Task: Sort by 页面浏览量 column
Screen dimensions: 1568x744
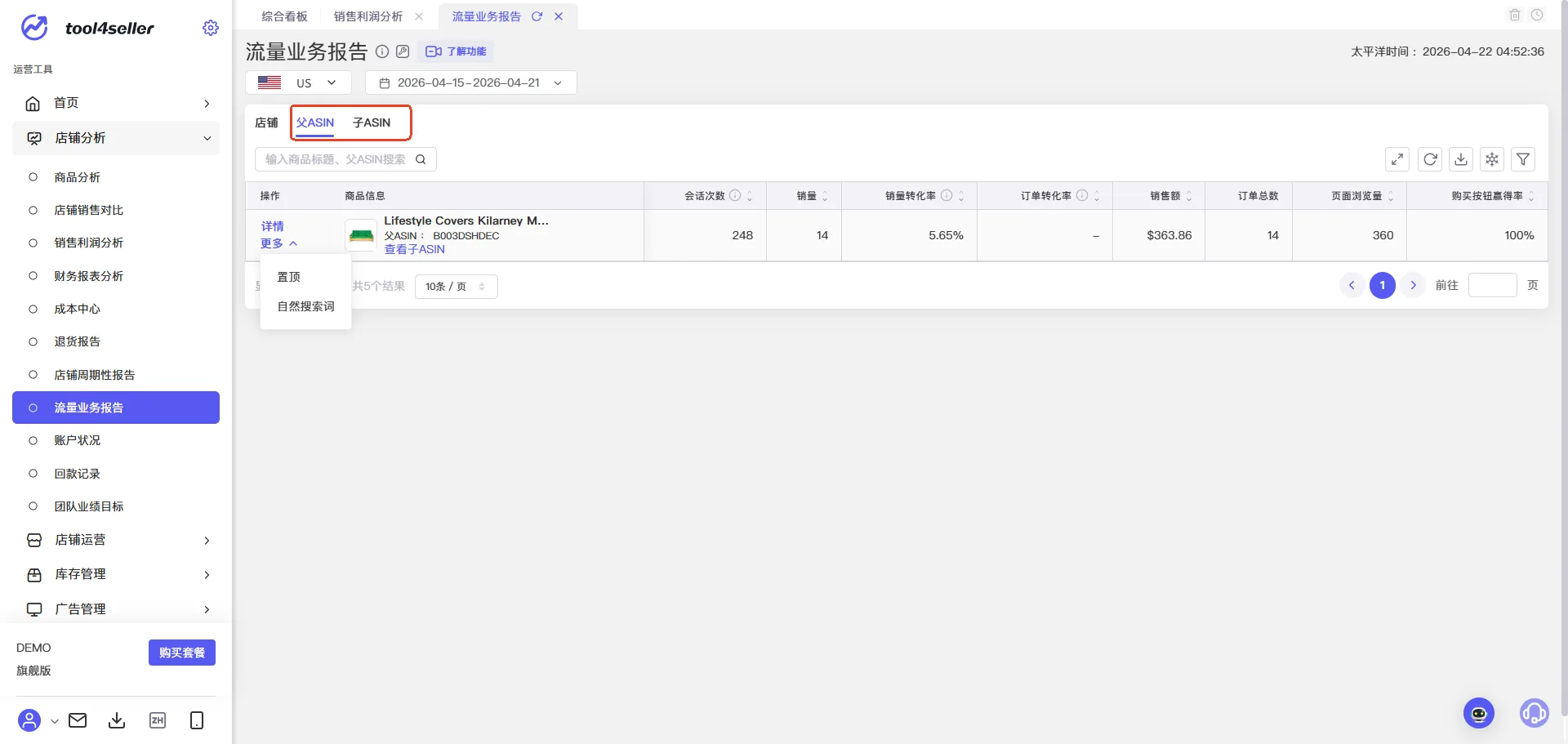Action: coord(1391,196)
